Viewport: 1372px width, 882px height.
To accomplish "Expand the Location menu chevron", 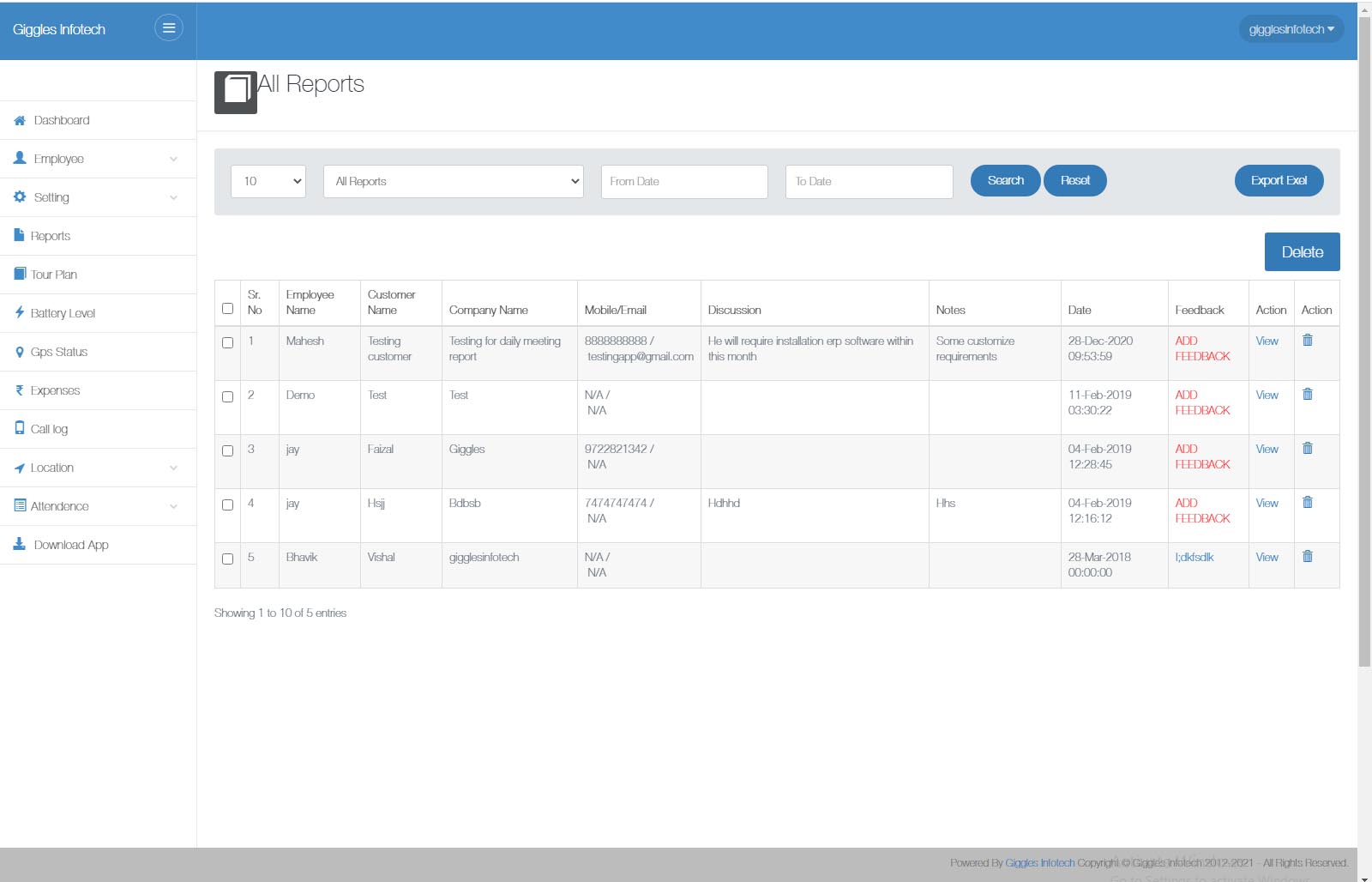I will click(x=173, y=468).
